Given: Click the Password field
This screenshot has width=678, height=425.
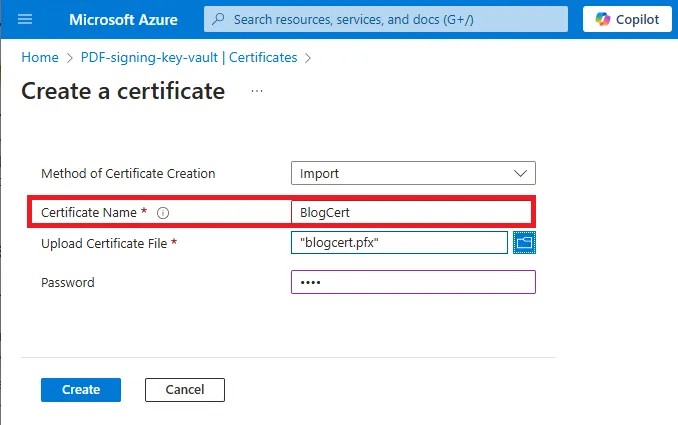Looking at the screenshot, I should 413,282.
